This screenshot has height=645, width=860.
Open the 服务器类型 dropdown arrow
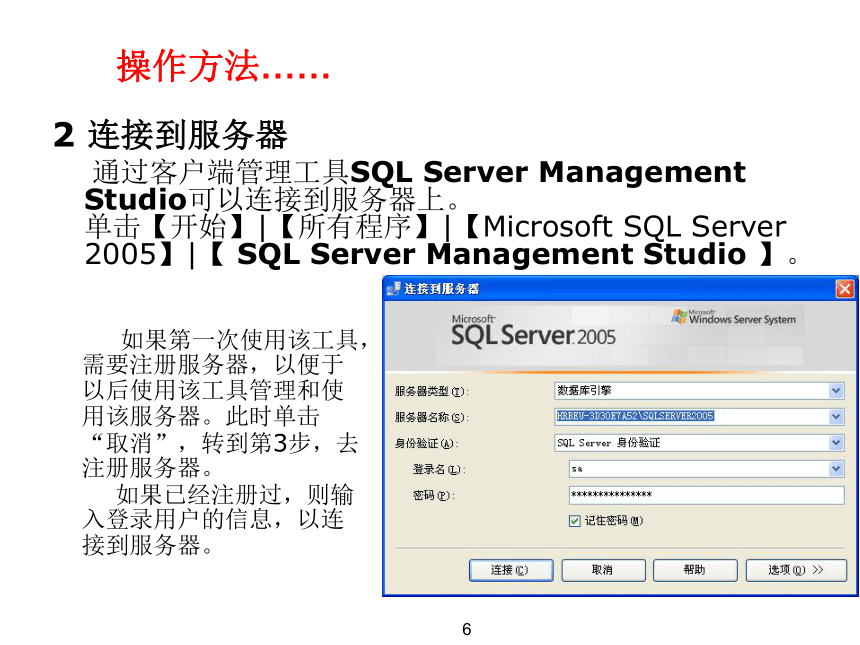836,391
